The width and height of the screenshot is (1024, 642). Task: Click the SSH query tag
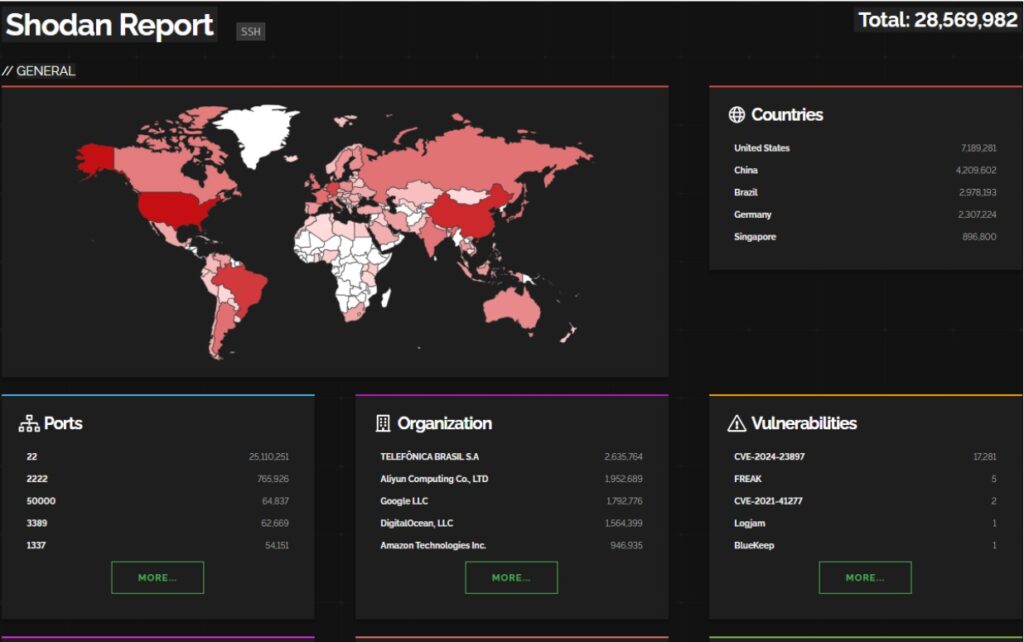click(x=251, y=31)
